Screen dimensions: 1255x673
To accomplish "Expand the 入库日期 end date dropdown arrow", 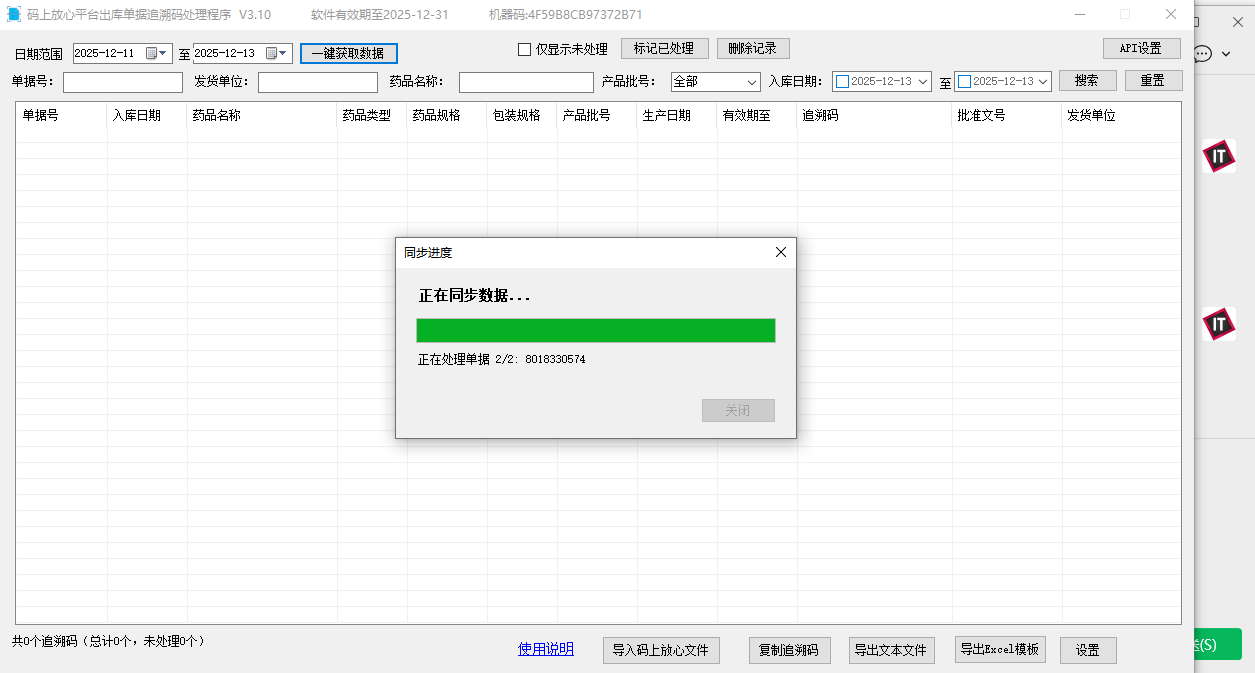I will pos(1043,82).
